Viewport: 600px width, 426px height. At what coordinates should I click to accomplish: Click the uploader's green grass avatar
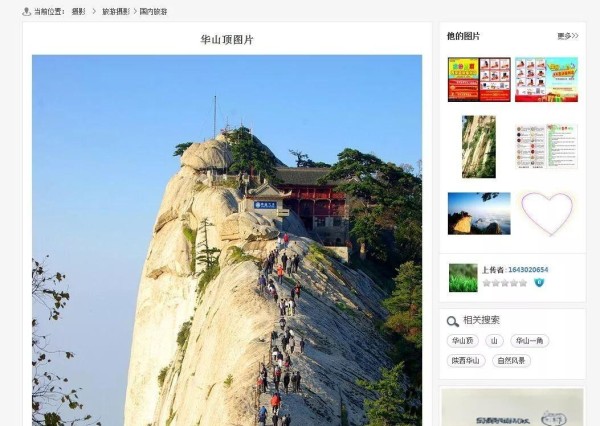pyautogui.click(x=463, y=278)
